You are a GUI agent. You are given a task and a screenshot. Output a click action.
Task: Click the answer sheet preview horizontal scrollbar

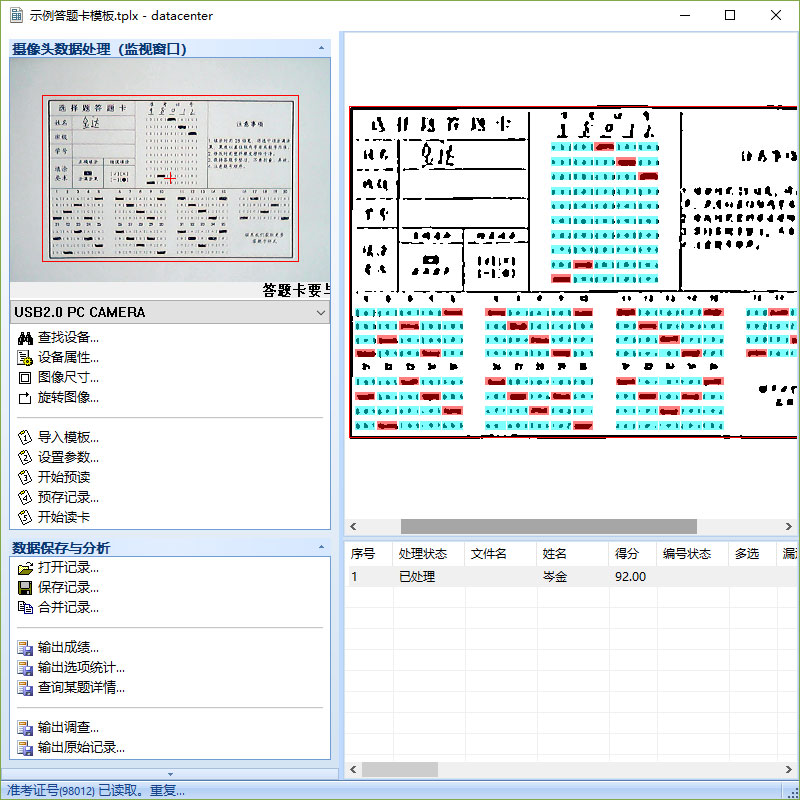[x=548, y=526]
